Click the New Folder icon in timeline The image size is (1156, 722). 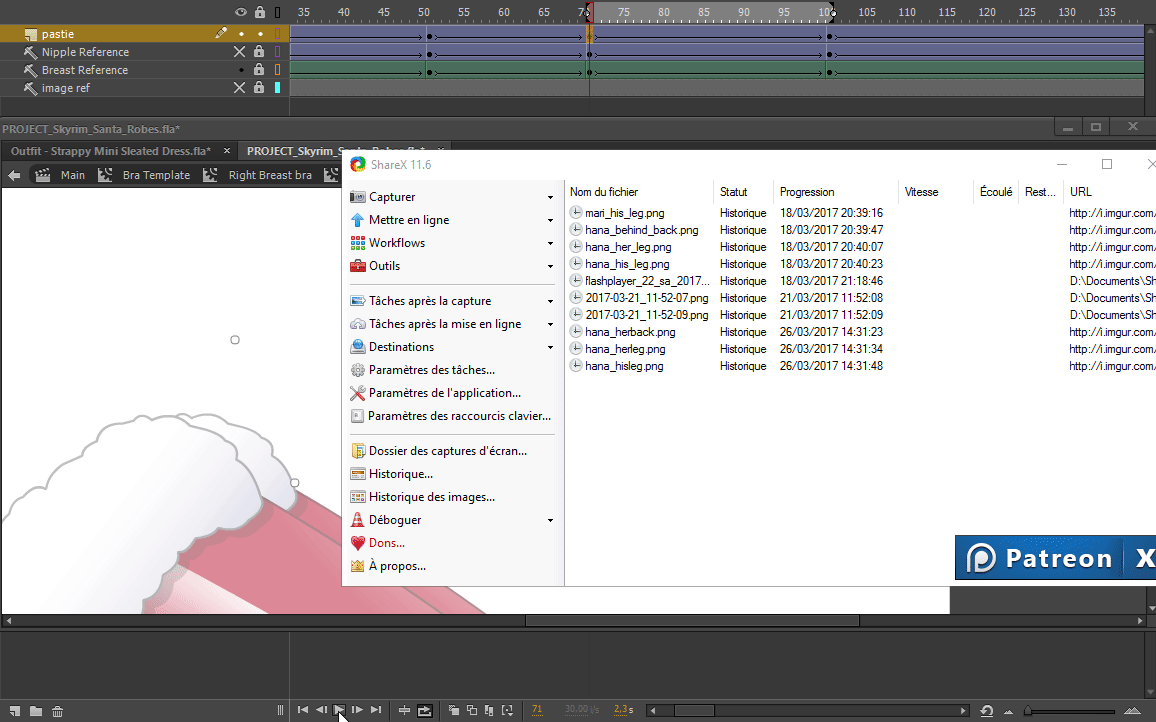tap(36, 711)
